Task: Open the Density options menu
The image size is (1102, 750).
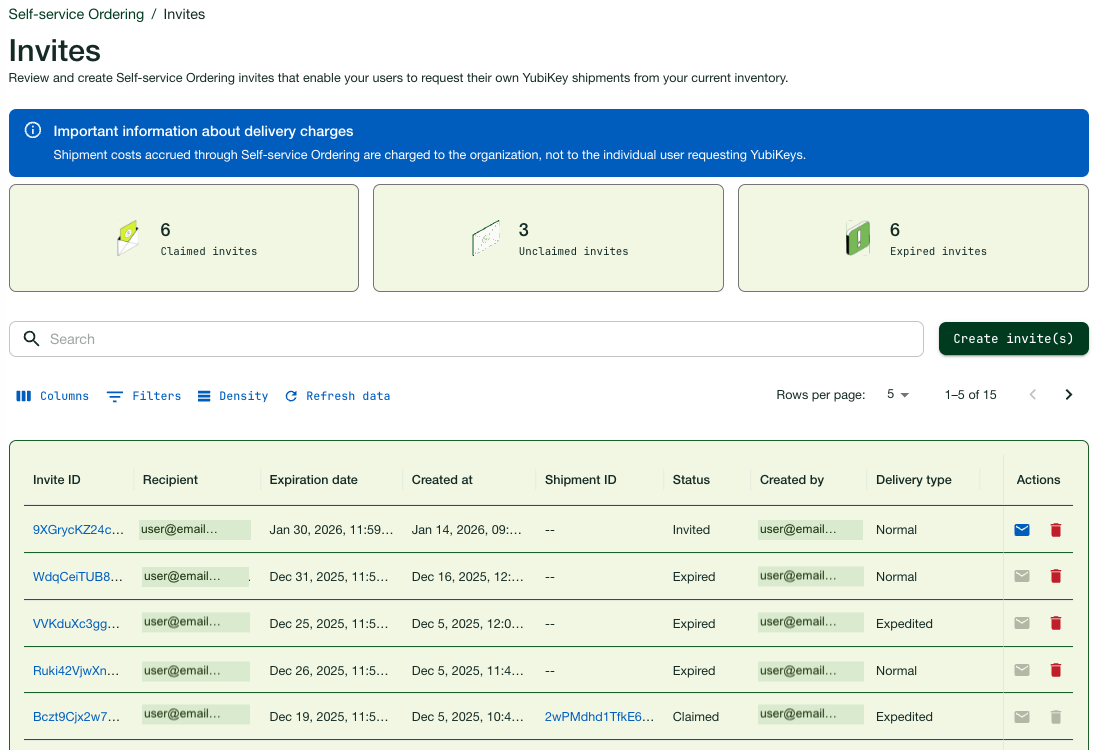Action: pyautogui.click(x=232, y=396)
